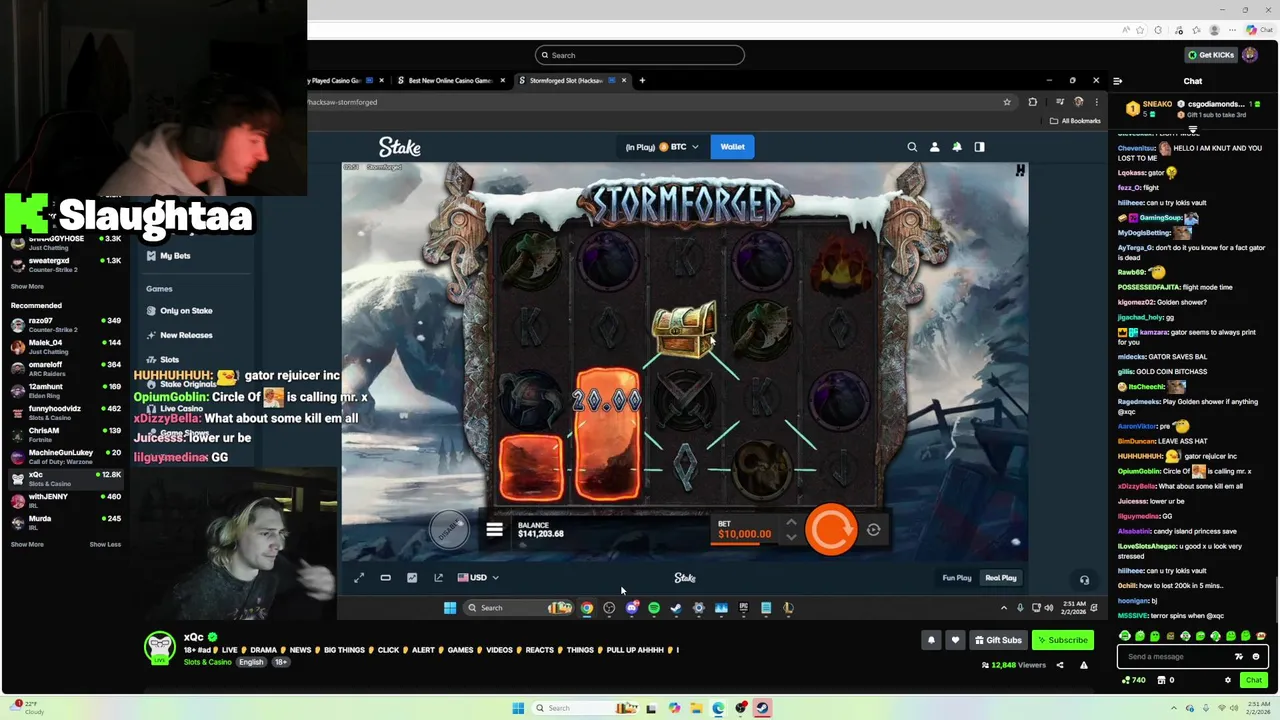Click Show Less in recommended list
Image resolution: width=1280 pixels, height=720 pixels.
(x=105, y=544)
